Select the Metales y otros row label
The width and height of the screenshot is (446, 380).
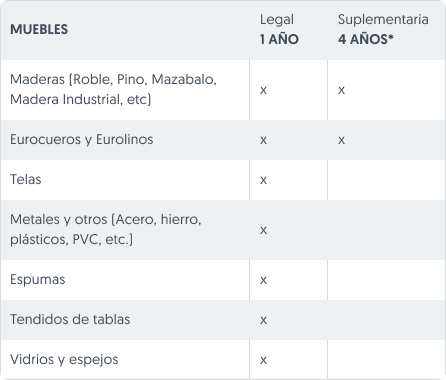[x=106, y=229]
